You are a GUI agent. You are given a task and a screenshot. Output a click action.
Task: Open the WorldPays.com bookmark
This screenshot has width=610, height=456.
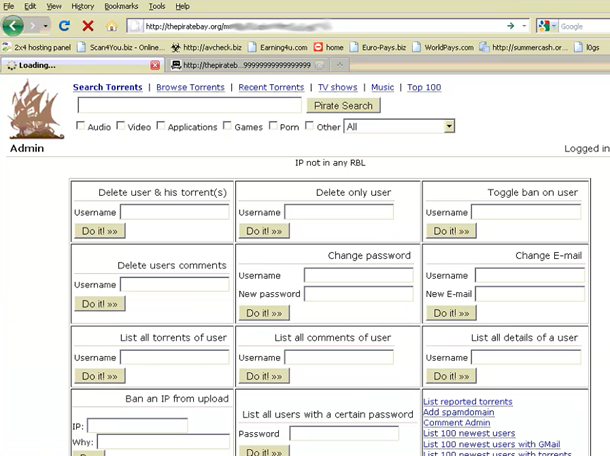[443, 47]
